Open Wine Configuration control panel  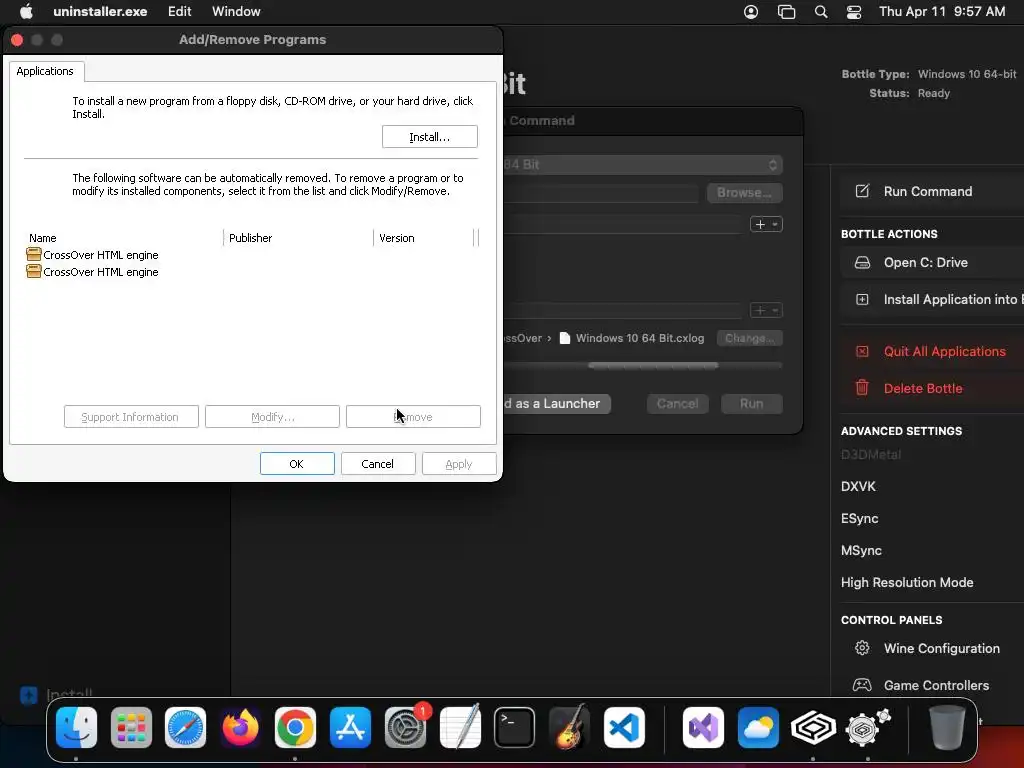932,648
